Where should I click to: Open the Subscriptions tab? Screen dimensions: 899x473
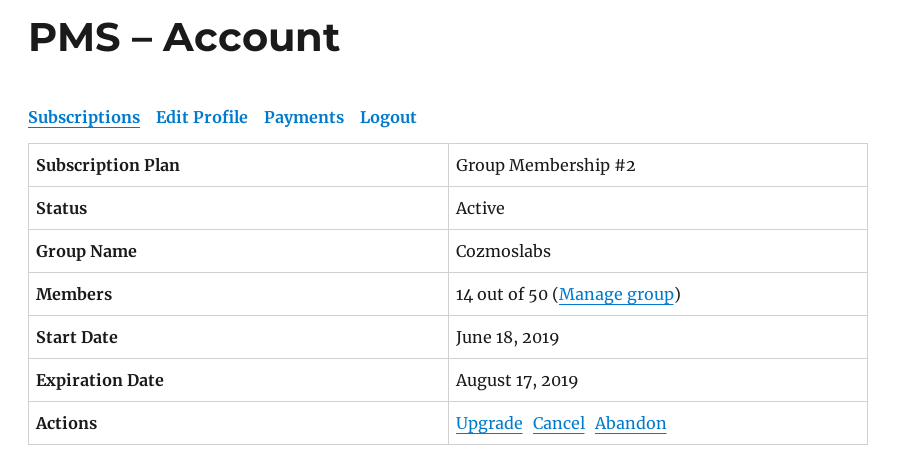coord(84,118)
